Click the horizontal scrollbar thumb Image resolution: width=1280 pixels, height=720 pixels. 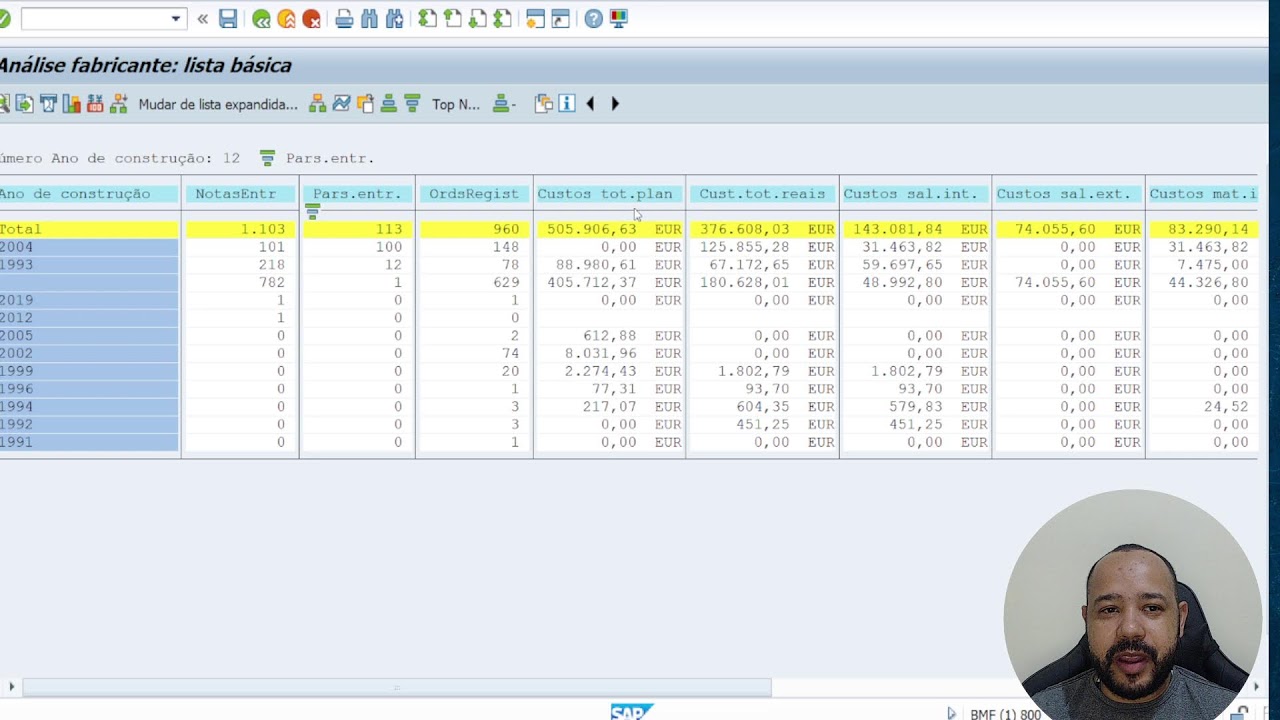[397, 687]
